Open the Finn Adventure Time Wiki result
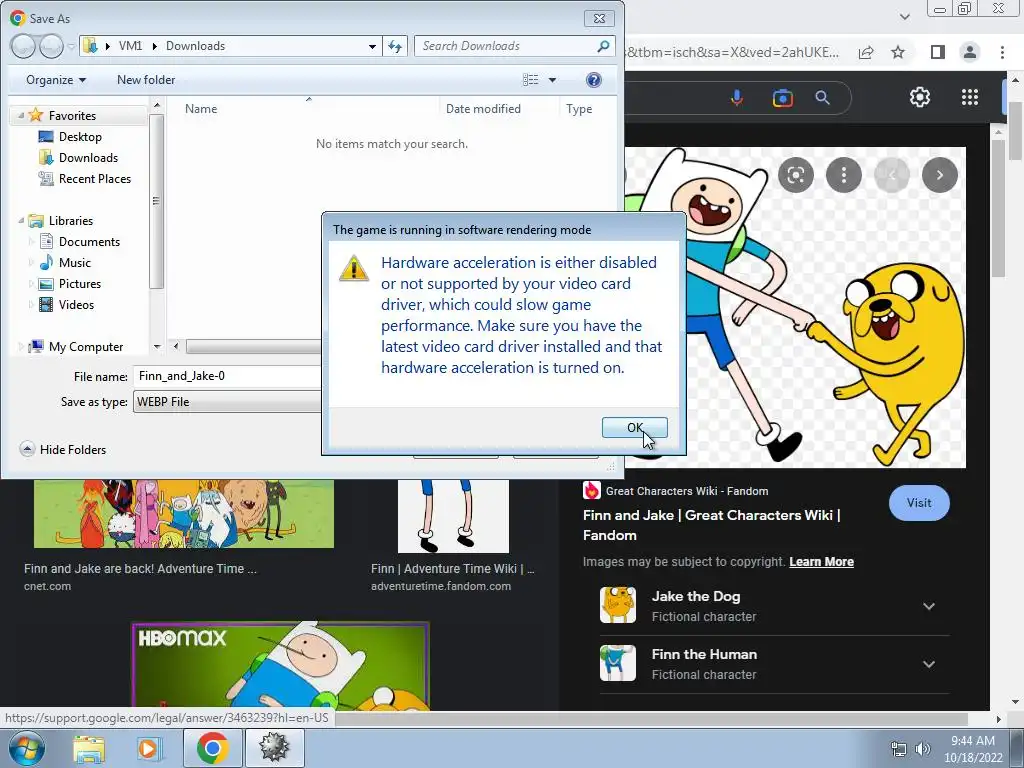 453,569
